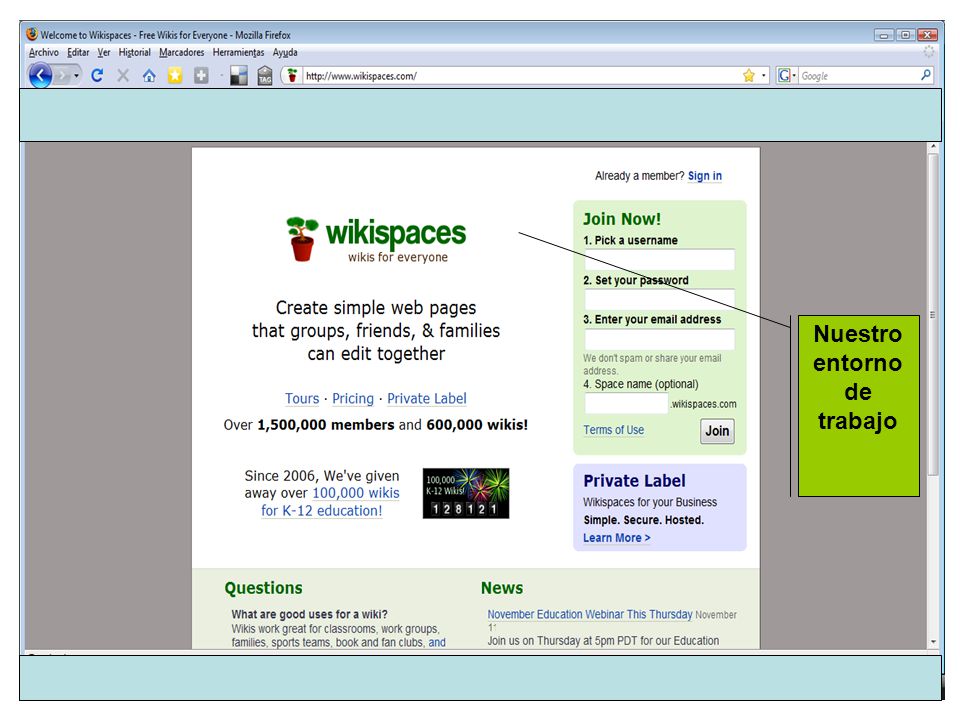Viewport: 960px width, 720px height.
Task: Click the Sign in link
Action: tap(705, 176)
